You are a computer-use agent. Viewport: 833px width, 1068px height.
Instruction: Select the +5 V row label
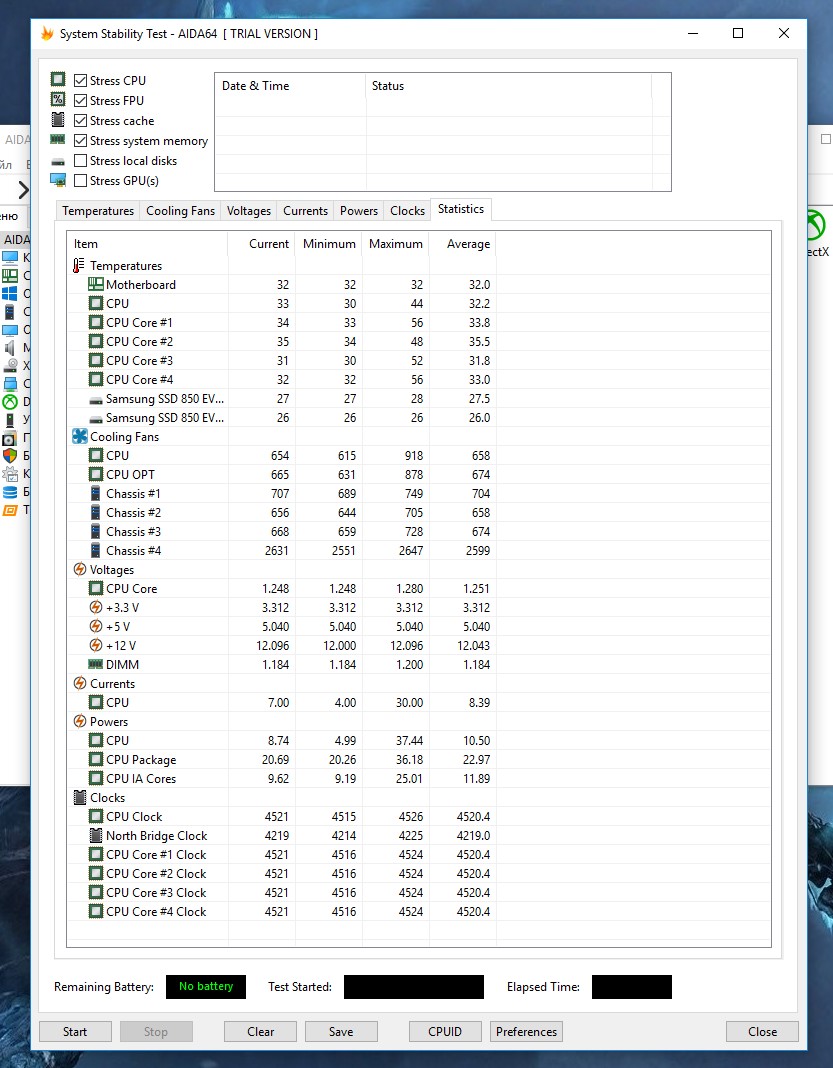pos(118,627)
